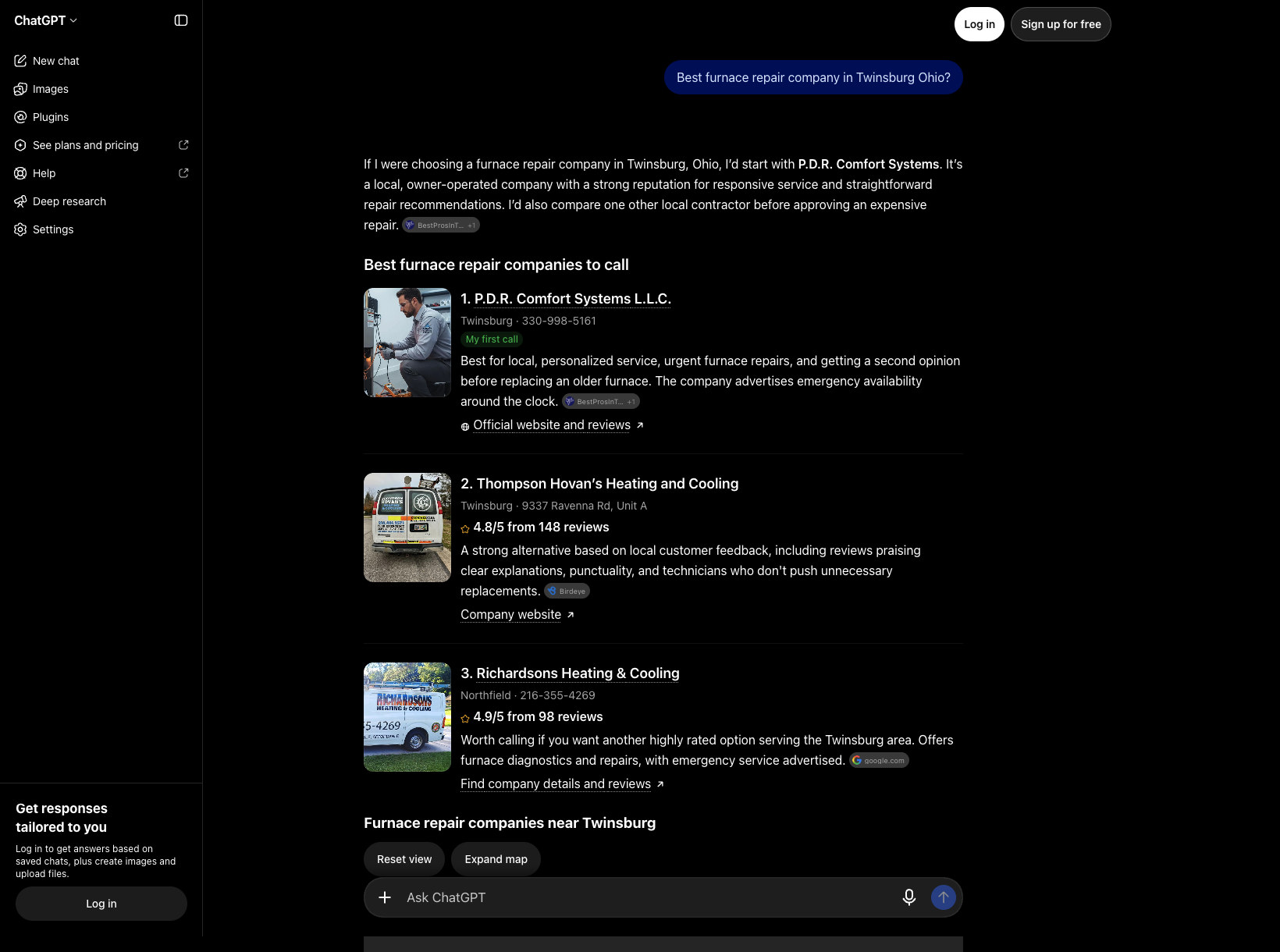Viewport: 1280px width, 952px height.
Task: Click the sidebar Log in button
Action: 101,904
